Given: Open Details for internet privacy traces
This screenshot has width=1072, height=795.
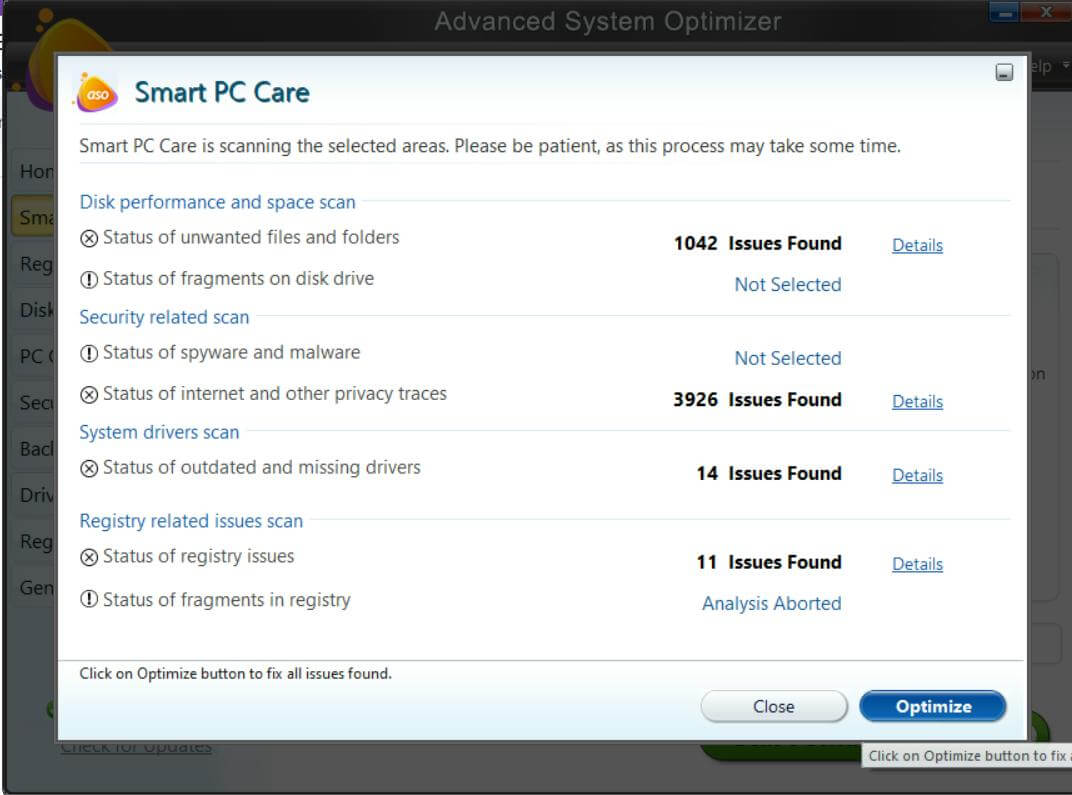Looking at the screenshot, I should pyautogui.click(x=917, y=401).
